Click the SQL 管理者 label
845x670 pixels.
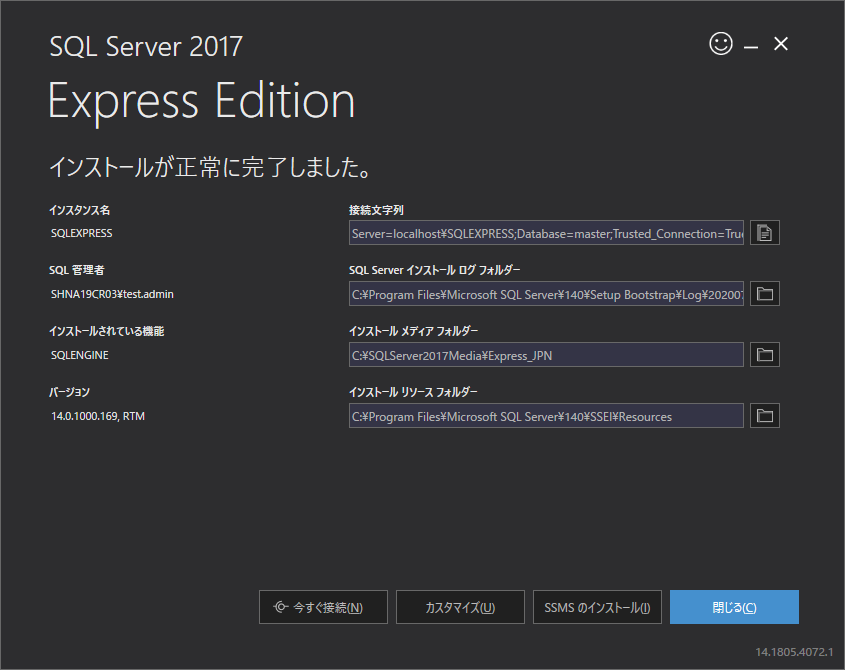[x=77, y=270]
